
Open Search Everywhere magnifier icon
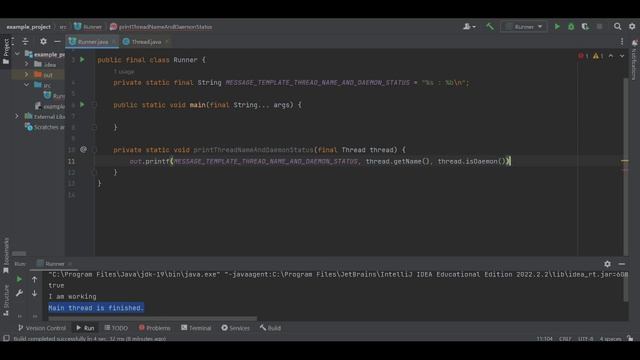click(x=618, y=27)
